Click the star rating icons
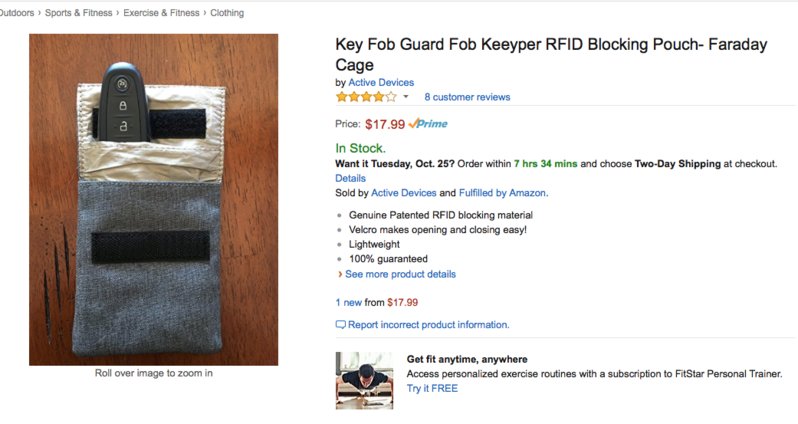Screen dimensions: 798x424 (365, 97)
